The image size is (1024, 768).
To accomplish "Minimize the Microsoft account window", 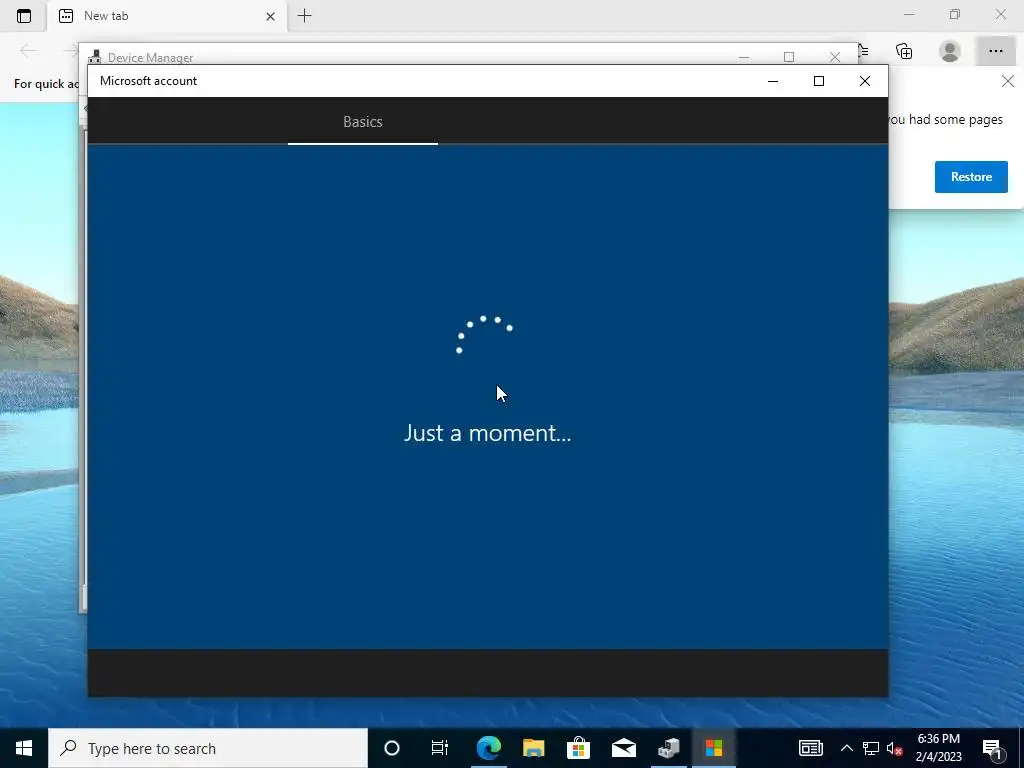I will tap(773, 81).
